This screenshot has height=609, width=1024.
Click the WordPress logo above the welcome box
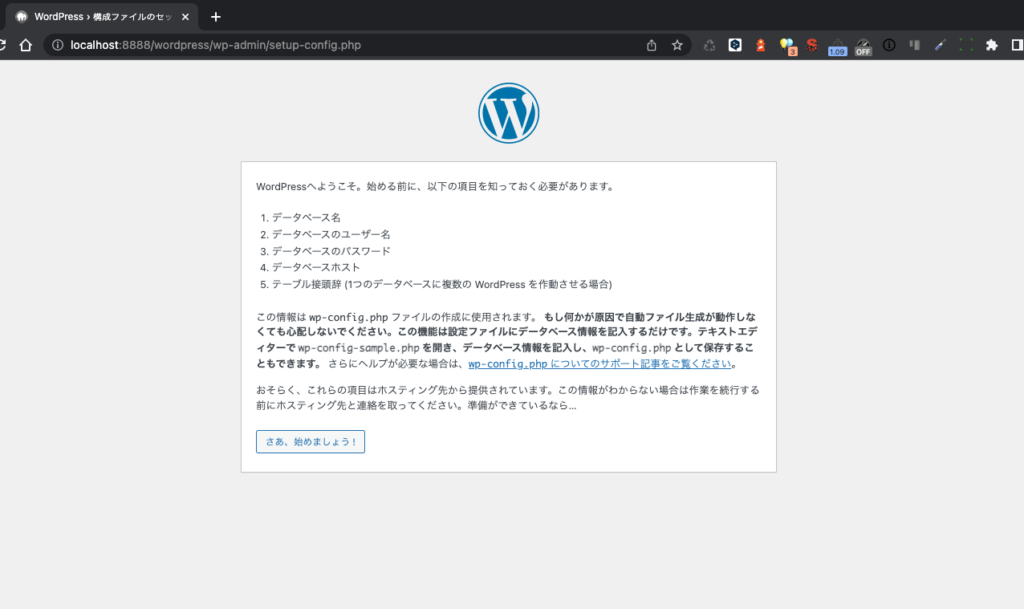point(509,112)
